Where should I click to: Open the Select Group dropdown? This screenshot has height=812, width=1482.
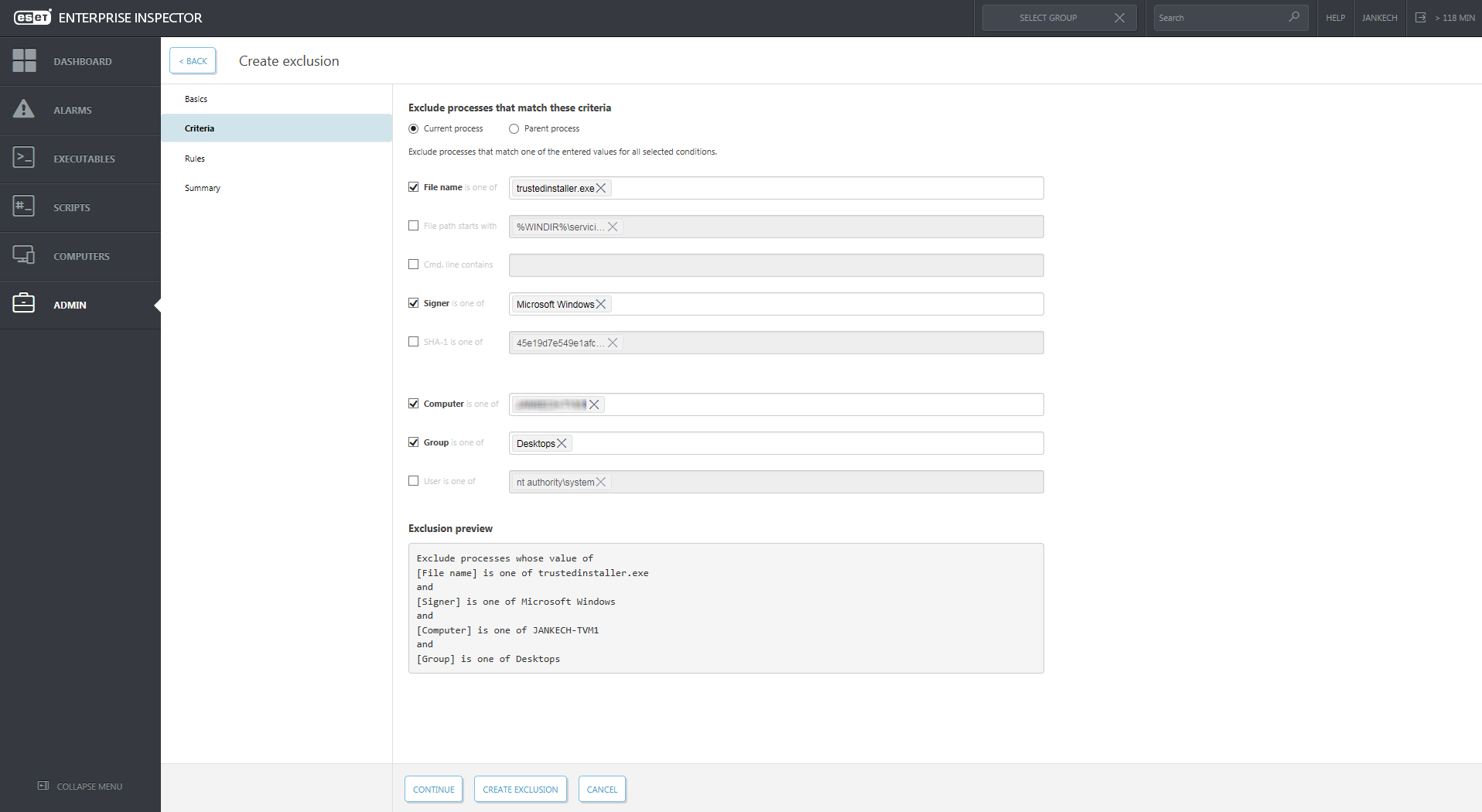pyautogui.click(x=1047, y=18)
